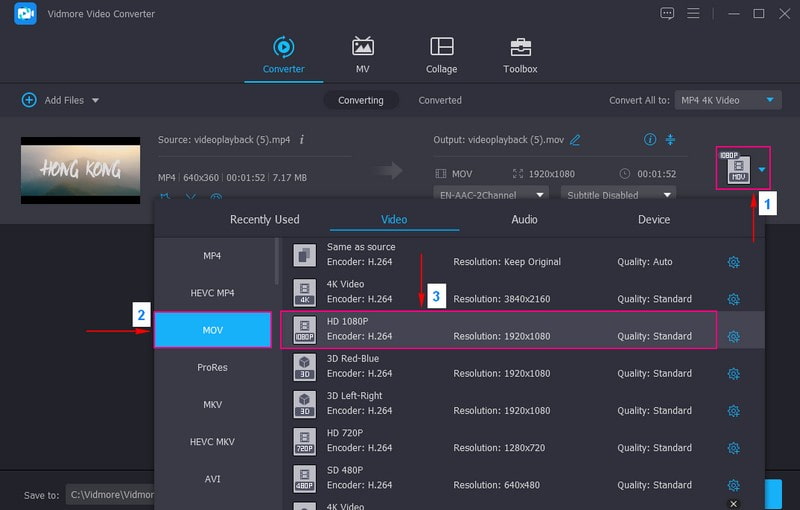
Task: Open custom settings for 4K Video preset
Action: click(x=733, y=299)
